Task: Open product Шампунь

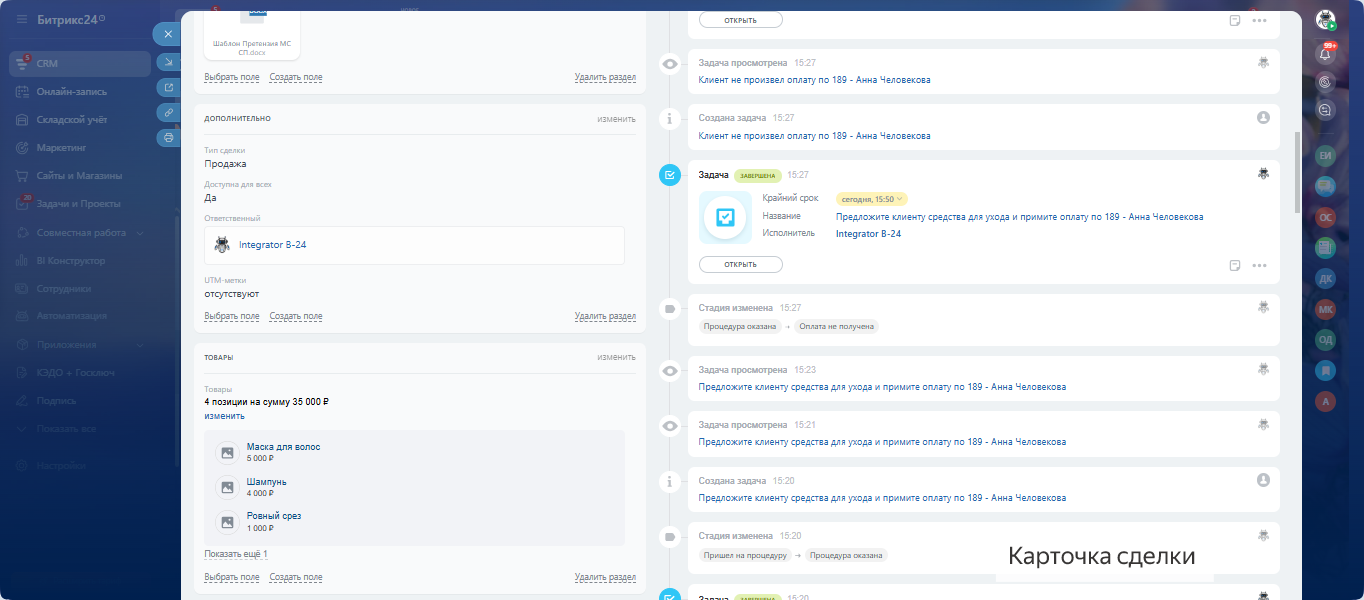Action: coord(267,482)
